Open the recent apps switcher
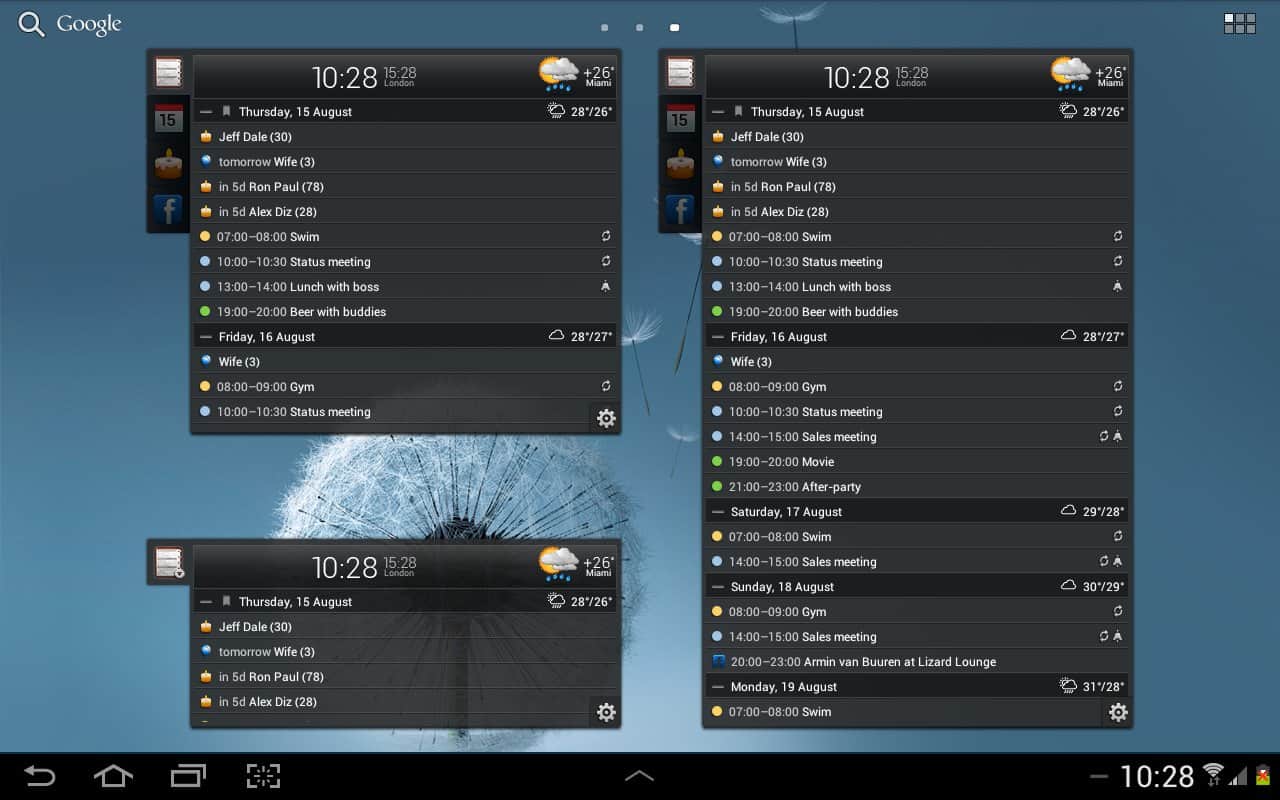The height and width of the screenshot is (800, 1280). pyautogui.click(x=188, y=776)
